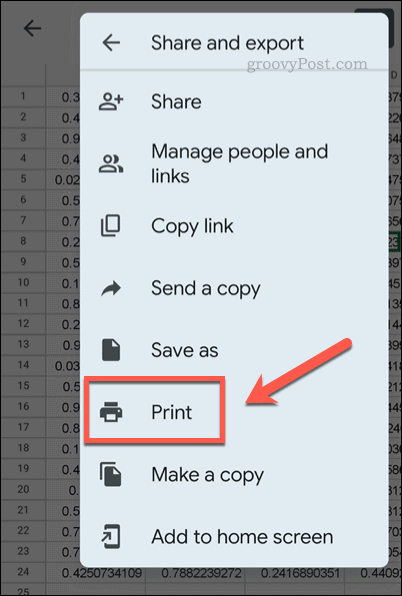Viewport: 402px width, 596px height.
Task: Open the Share option
Action: tap(234, 102)
